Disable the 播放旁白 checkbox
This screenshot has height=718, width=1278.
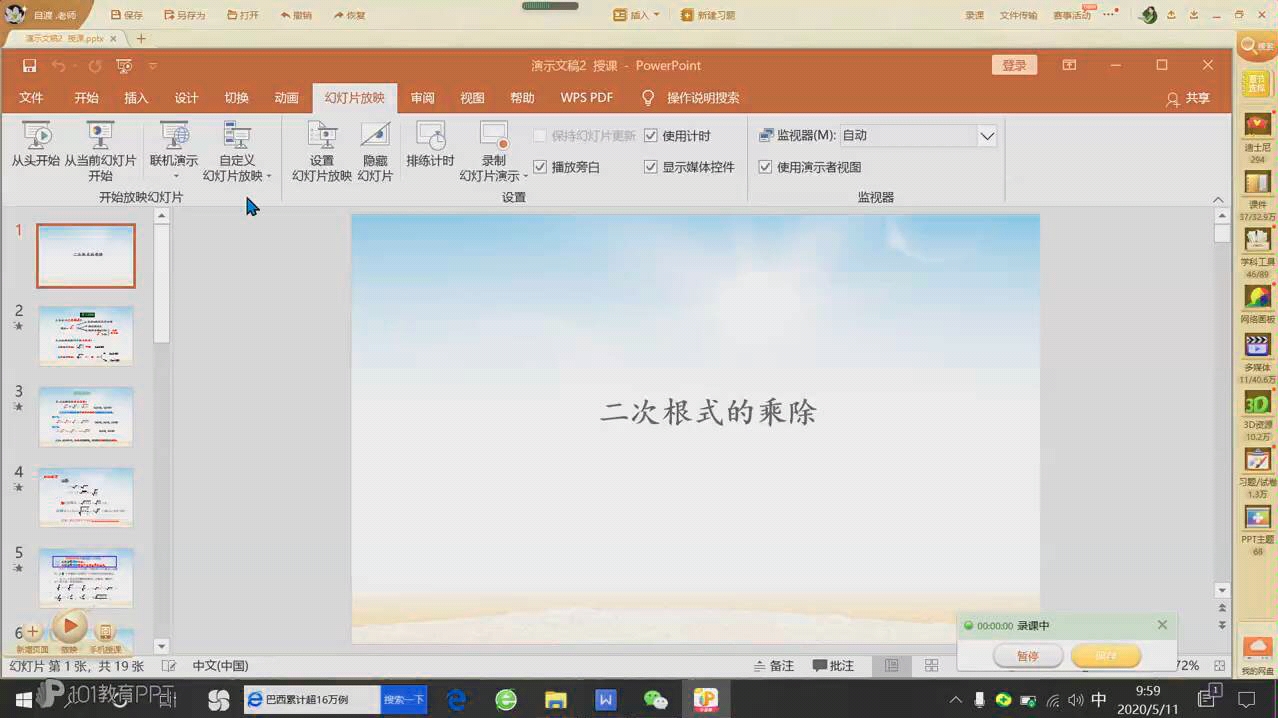click(x=540, y=166)
